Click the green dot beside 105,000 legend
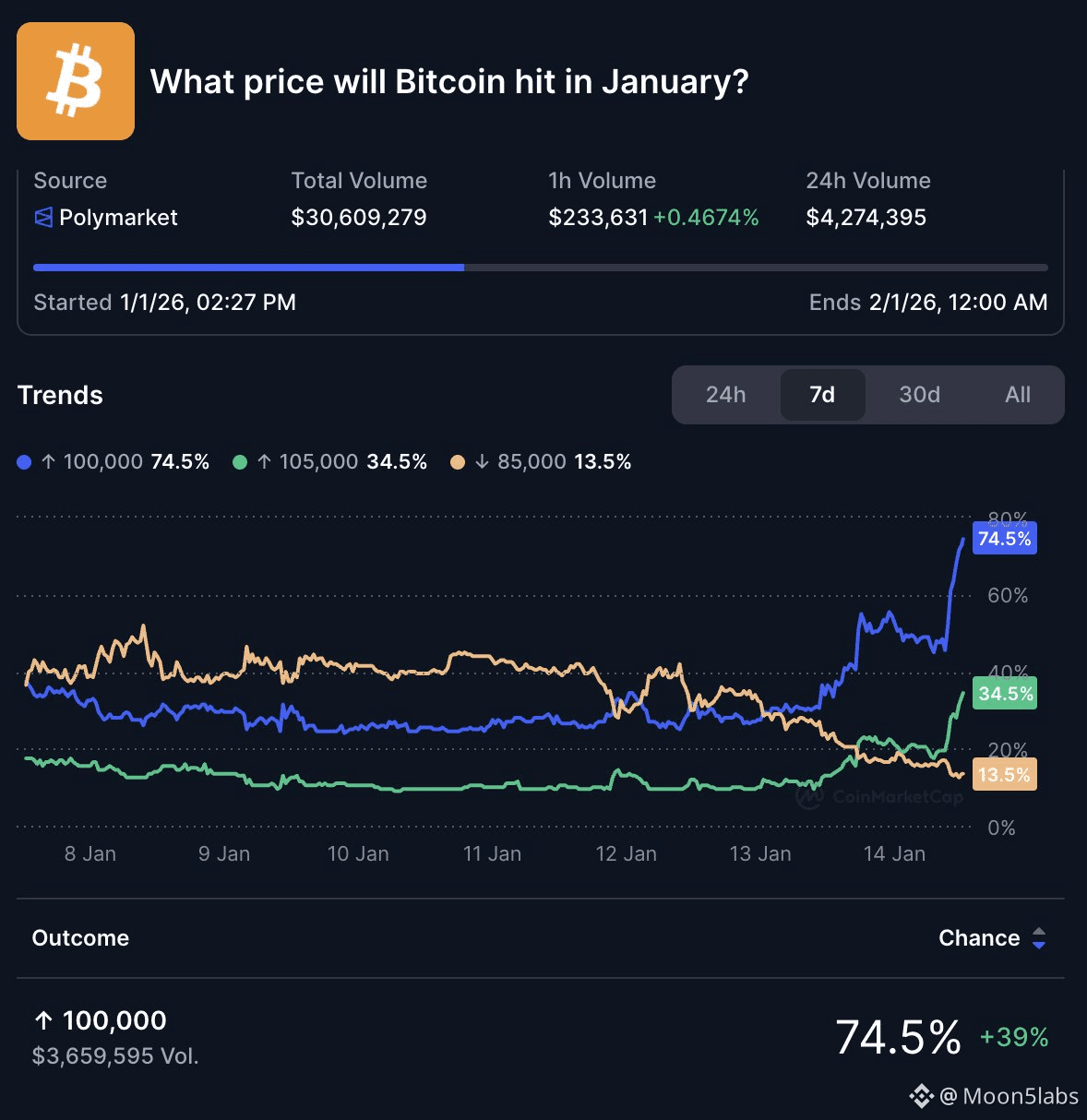 pyautogui.click(x=240, y=462)
